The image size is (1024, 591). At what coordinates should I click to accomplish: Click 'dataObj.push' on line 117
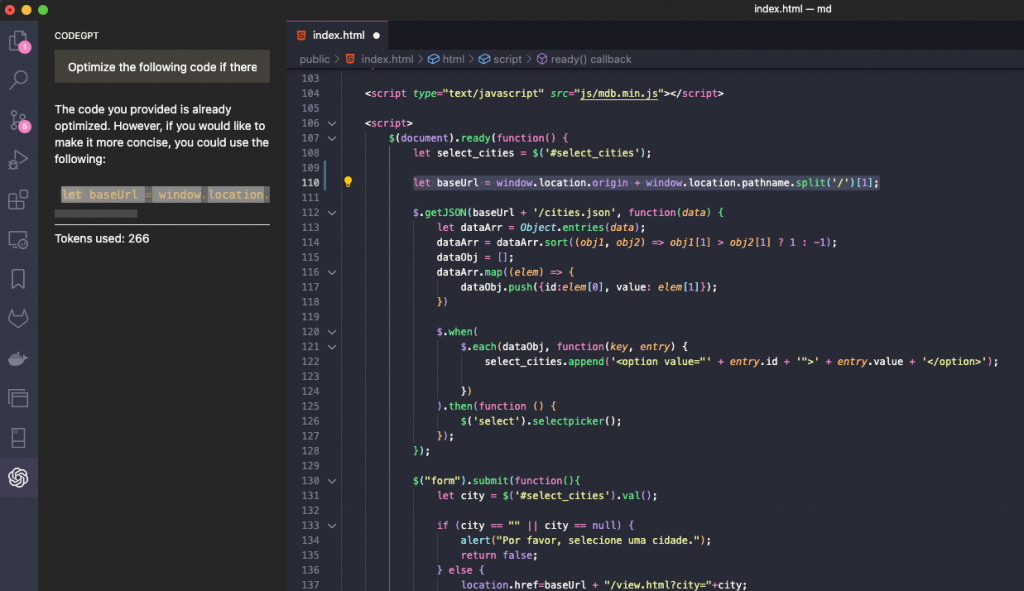496,287
